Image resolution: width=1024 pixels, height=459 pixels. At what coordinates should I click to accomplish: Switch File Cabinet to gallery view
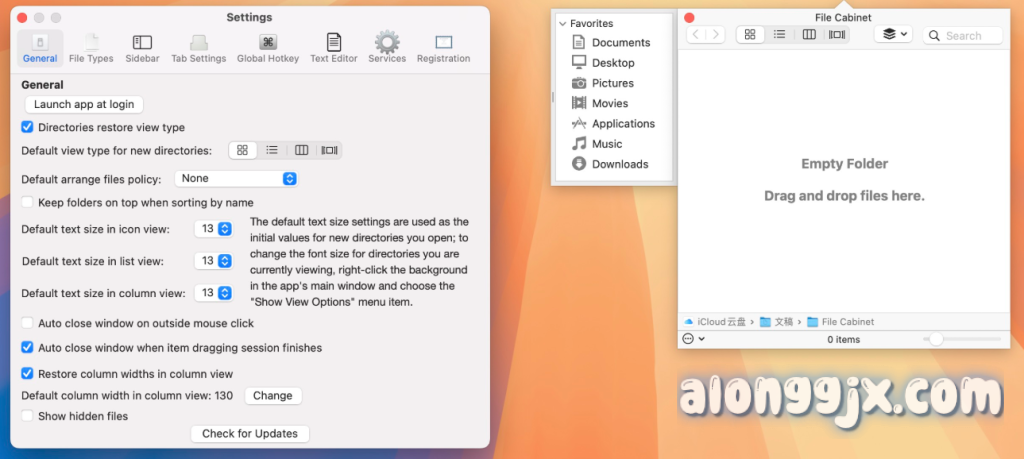837,35
